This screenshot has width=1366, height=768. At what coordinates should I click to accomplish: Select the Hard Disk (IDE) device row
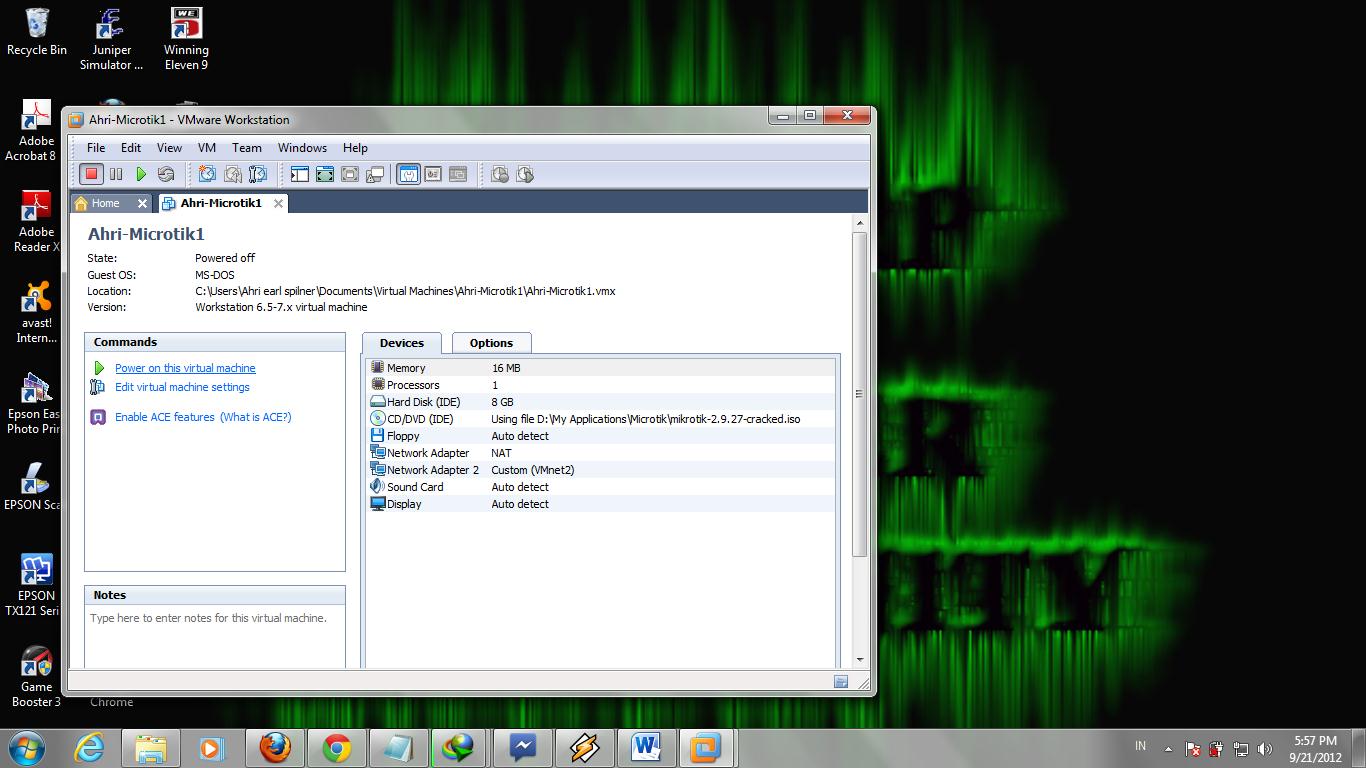coord(601,402)
